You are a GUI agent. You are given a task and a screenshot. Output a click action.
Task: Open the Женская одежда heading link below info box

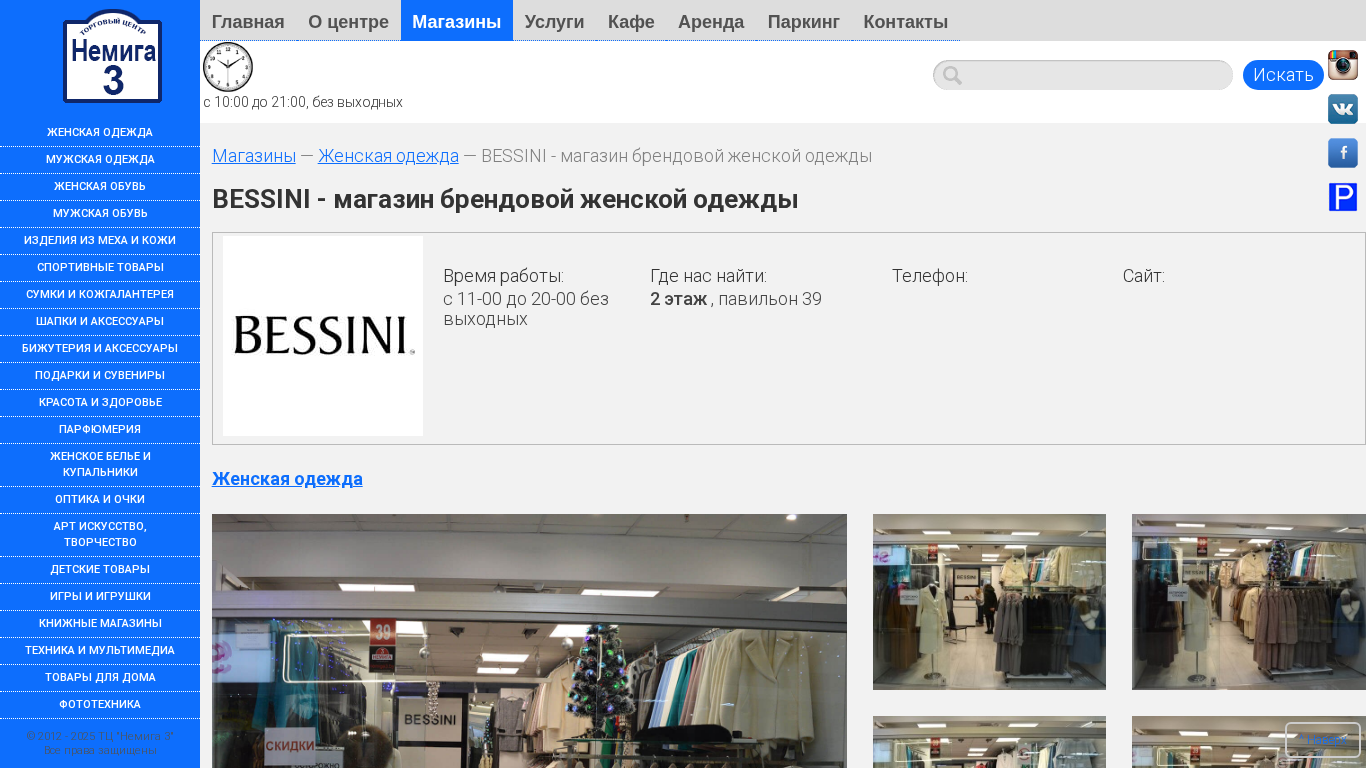click(287, 479)
